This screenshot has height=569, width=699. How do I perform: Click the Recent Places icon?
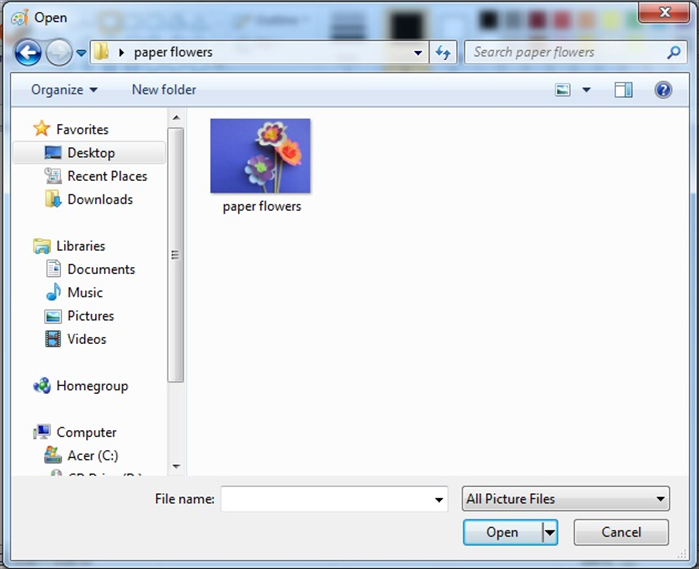(x=53, y=176)
